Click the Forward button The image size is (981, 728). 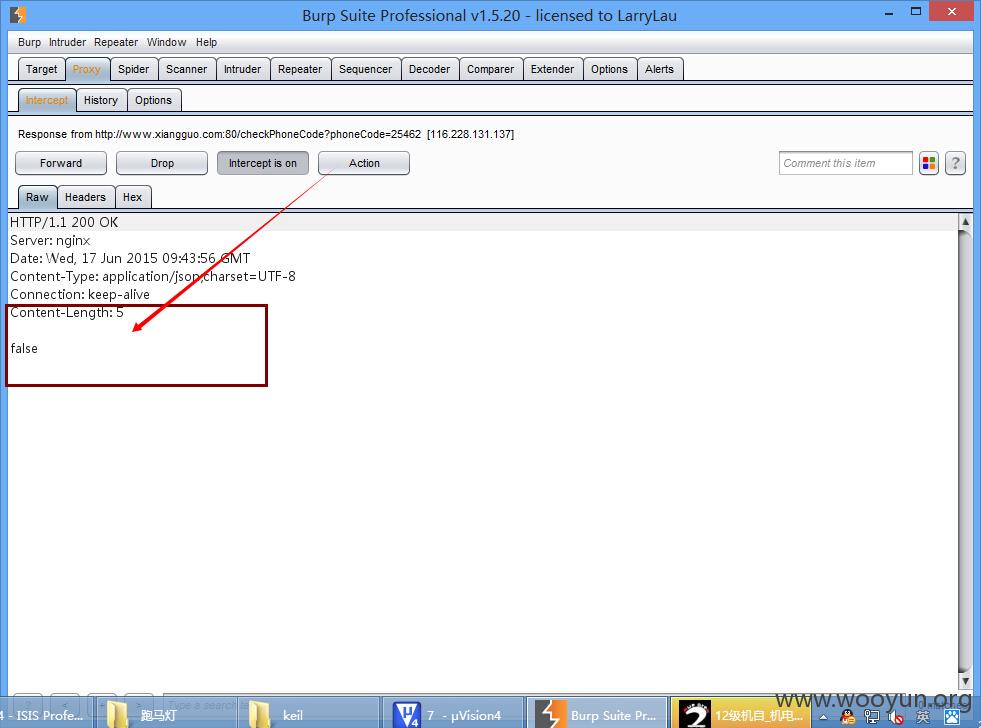(x=61, y=163)
